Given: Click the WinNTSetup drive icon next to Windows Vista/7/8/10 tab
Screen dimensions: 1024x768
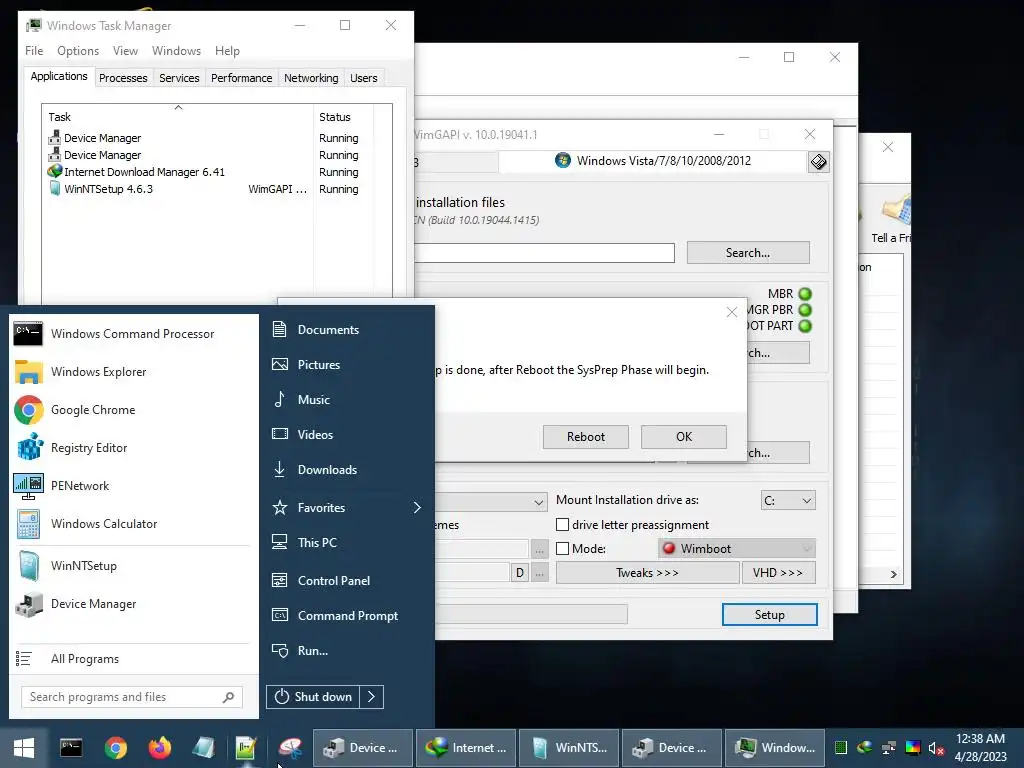Looking at the screenshot, I should click(x=819, y=161).
